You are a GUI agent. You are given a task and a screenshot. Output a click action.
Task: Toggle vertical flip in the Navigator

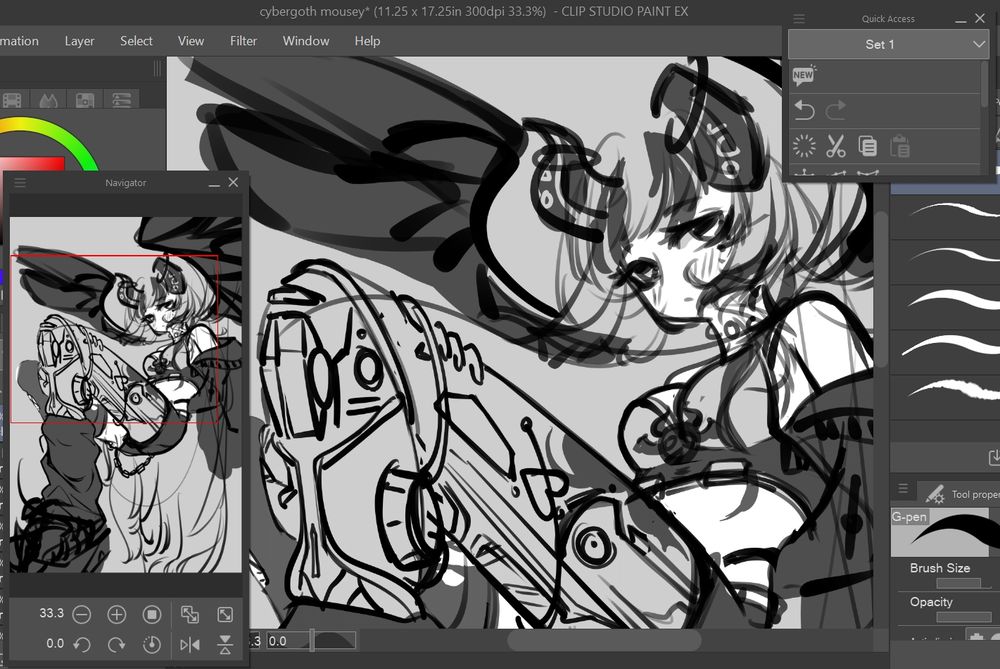225,644
